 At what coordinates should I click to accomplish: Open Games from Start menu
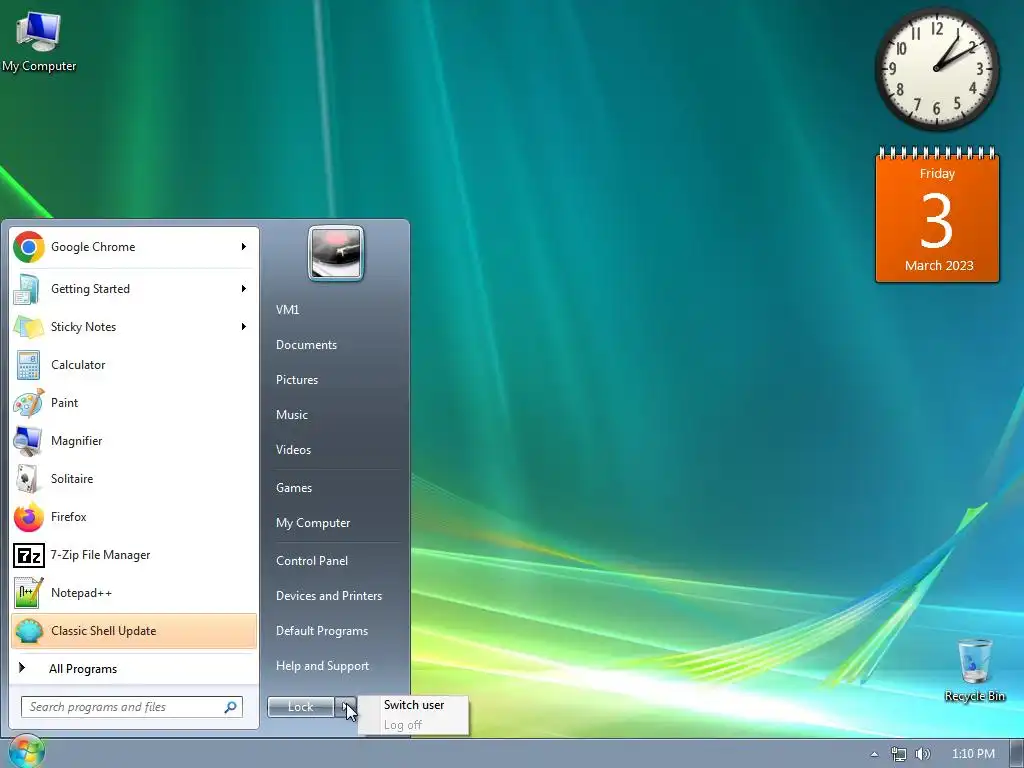point(294,488)
